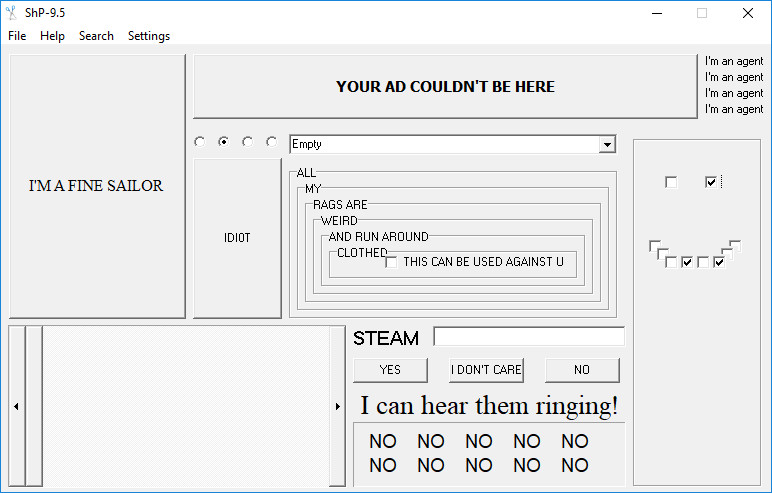Viewport: 772px width, 493px height.
Task: Click the text field next to STEAM
Action: (x=529, y=337)
